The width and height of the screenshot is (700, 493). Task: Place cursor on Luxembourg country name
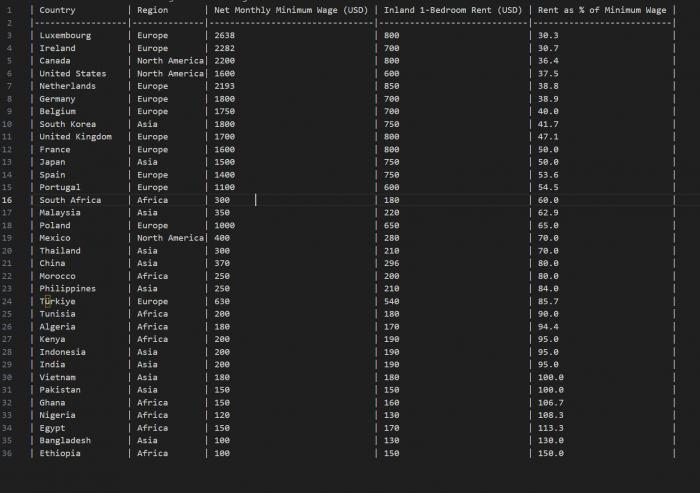[65, 35]
